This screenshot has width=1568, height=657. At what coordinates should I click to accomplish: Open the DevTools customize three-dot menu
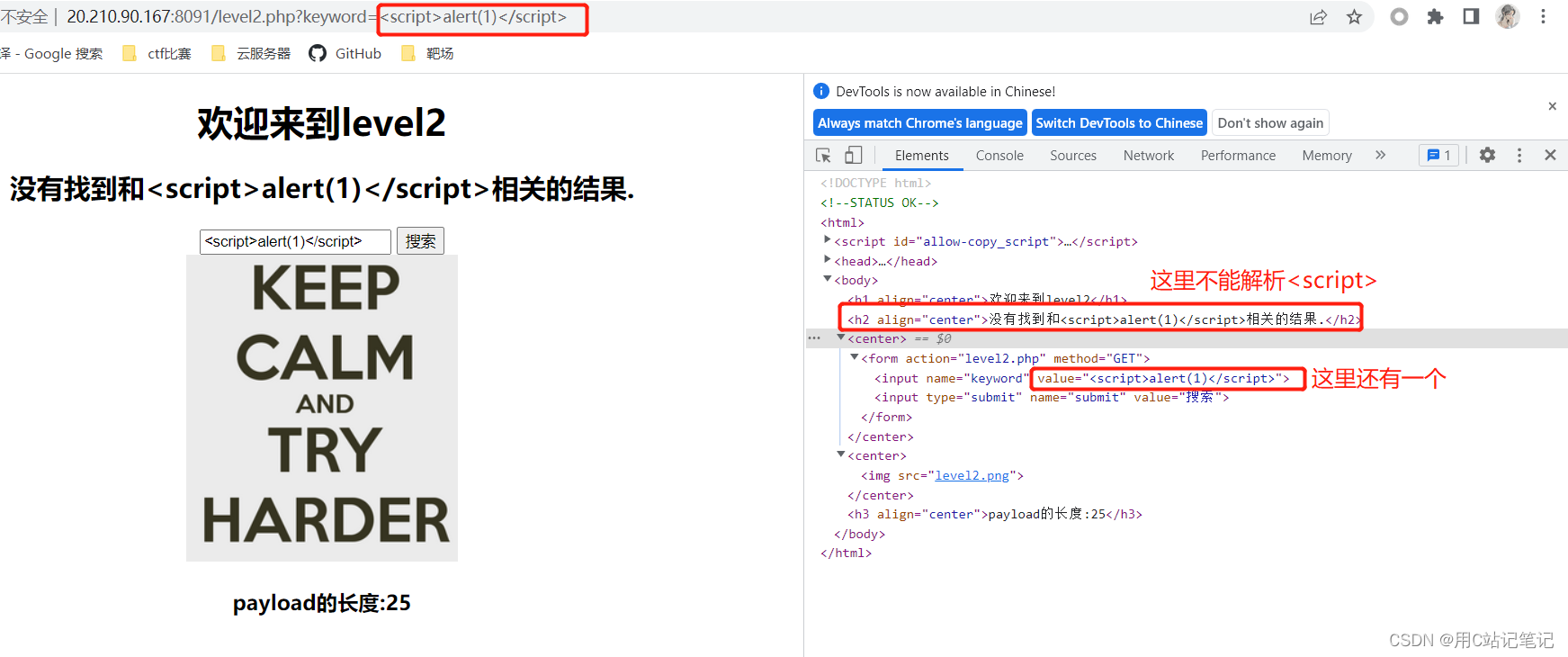click(x=1519, y=155)
